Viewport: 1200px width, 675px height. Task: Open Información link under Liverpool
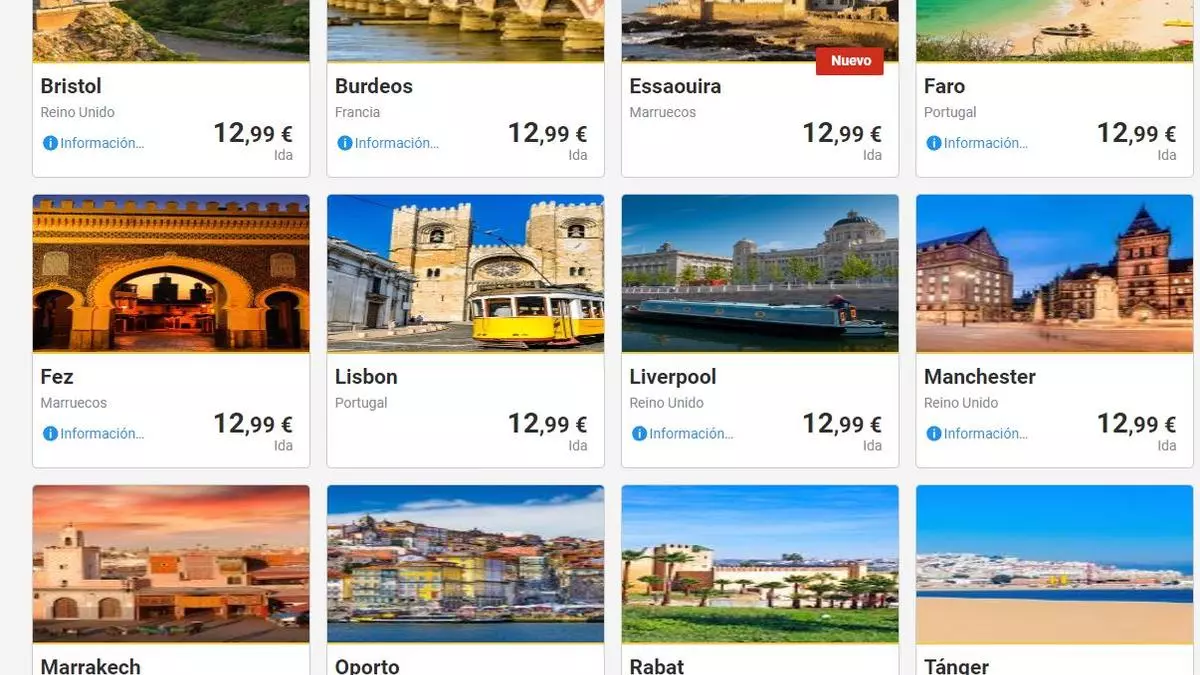[691, 434]
